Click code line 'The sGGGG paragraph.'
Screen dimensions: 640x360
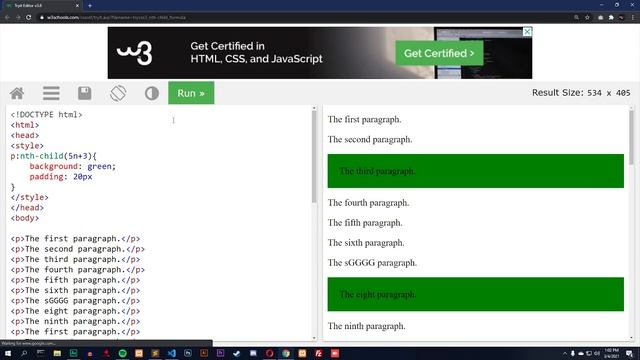click(75, 301)
